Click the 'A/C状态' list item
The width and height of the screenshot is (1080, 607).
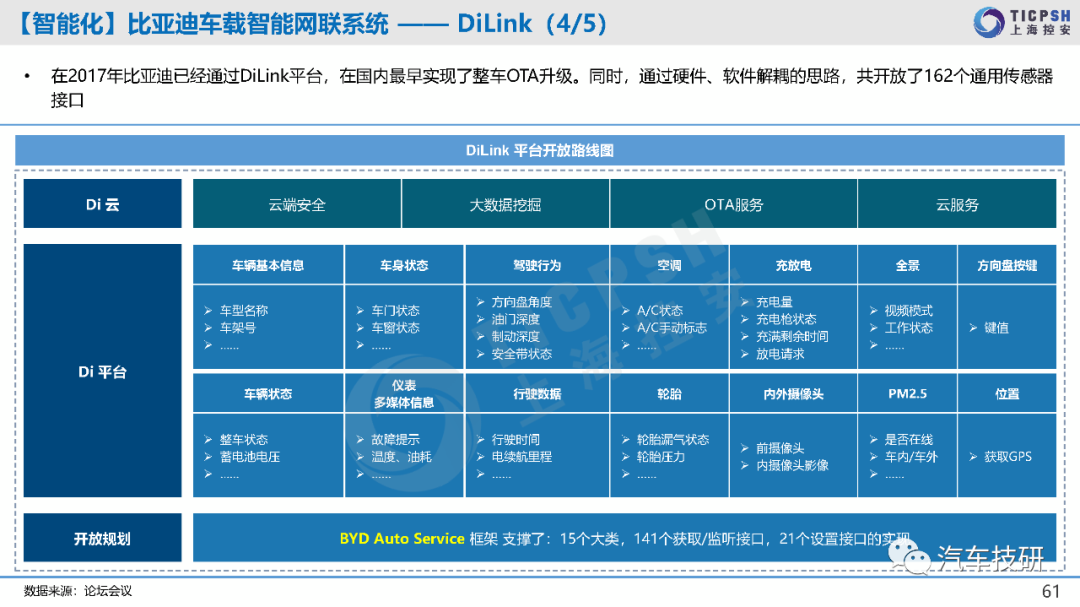click(x=660, y=311)
